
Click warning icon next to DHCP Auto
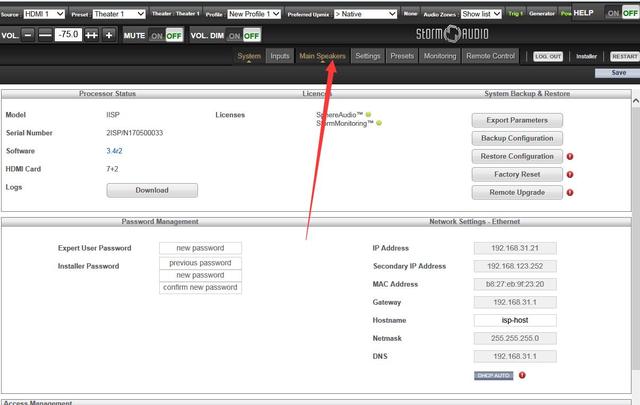[522, 375]
